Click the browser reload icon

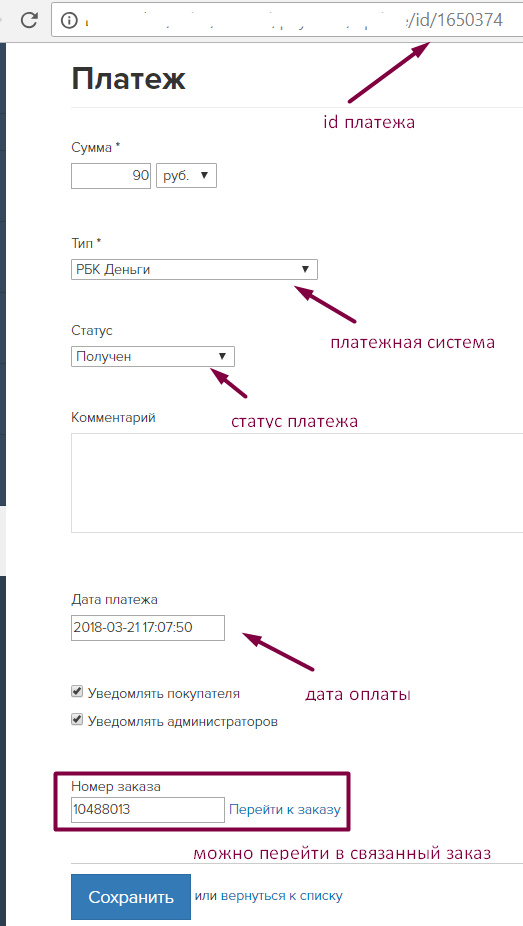(x=29, y=20)
